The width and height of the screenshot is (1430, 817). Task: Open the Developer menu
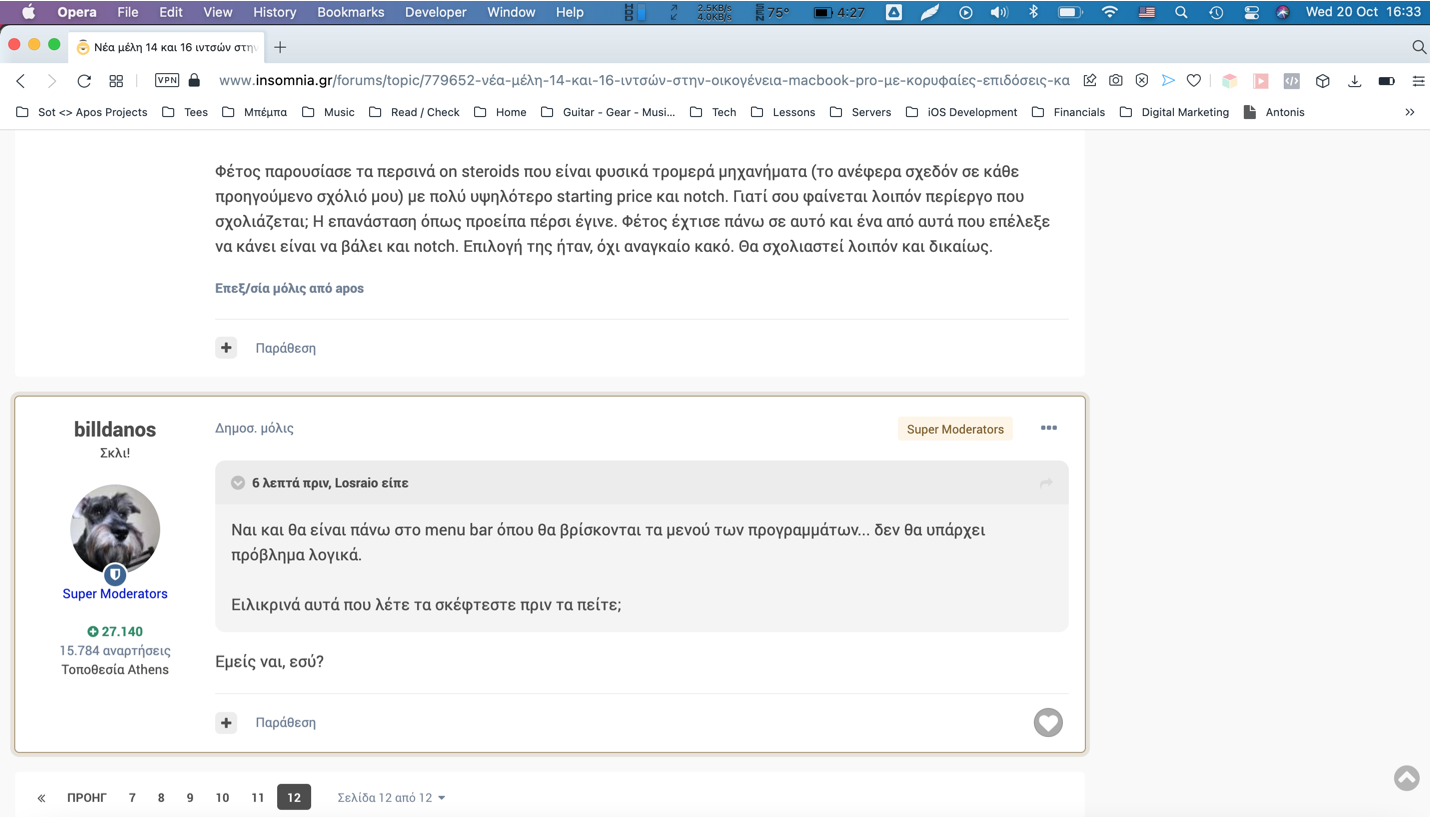tap(435, 12)
